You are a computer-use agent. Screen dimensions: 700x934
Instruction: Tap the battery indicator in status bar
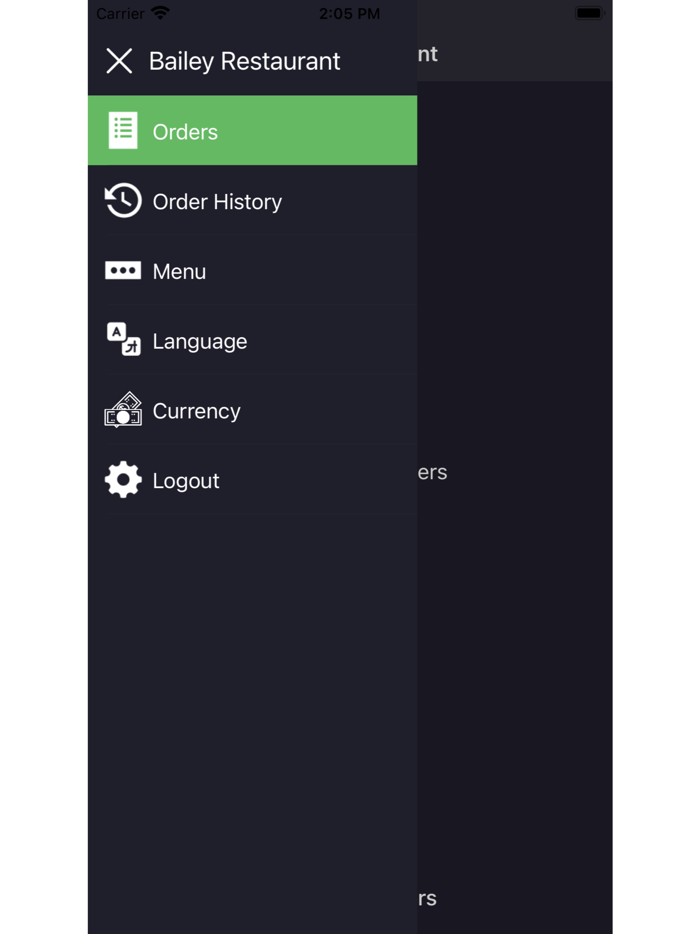pos(589,13)
